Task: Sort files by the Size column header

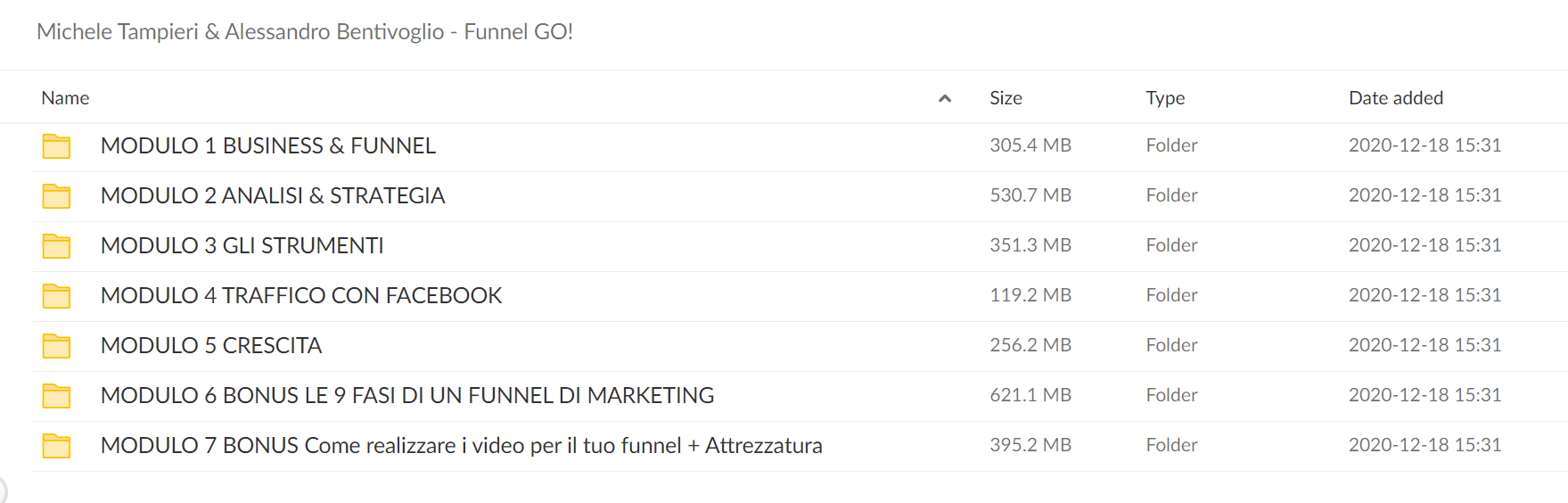Action: pos(1006,98)
